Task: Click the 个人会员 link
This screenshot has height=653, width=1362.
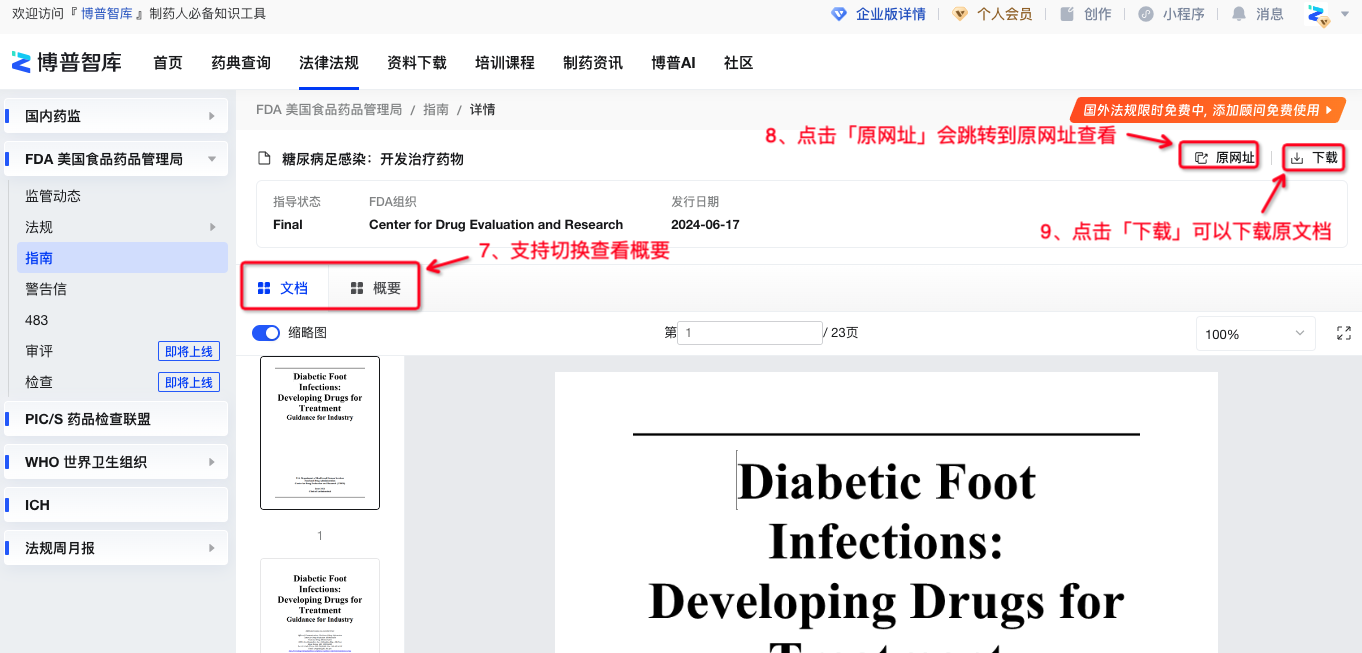Action: tap(1004, 14)
